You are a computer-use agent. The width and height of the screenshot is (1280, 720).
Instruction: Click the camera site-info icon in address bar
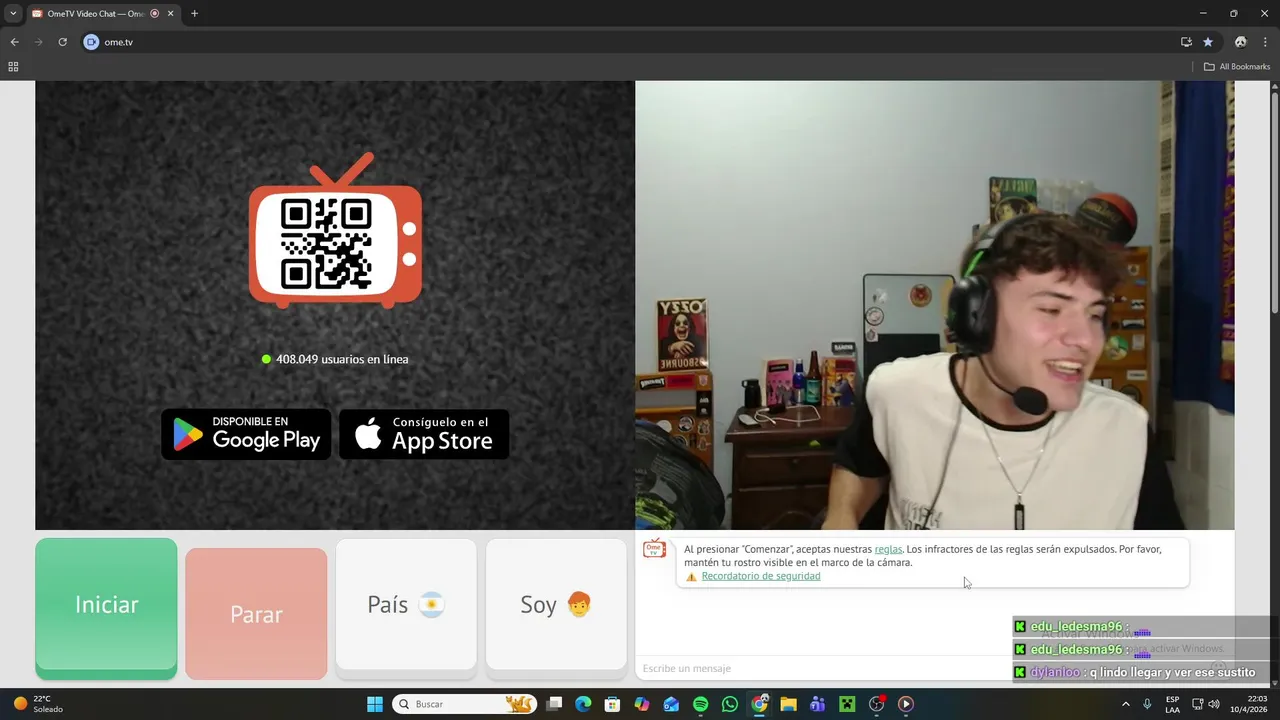(x=91, y=42)
